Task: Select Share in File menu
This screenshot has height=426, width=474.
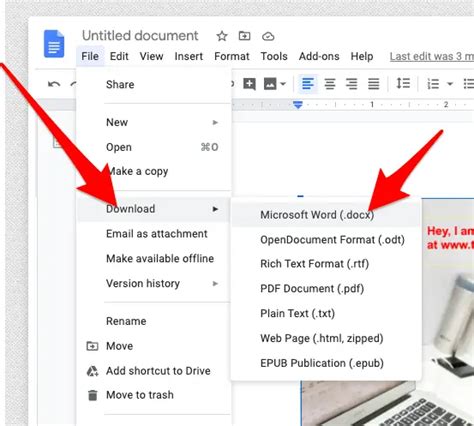Action: (153, 85)
